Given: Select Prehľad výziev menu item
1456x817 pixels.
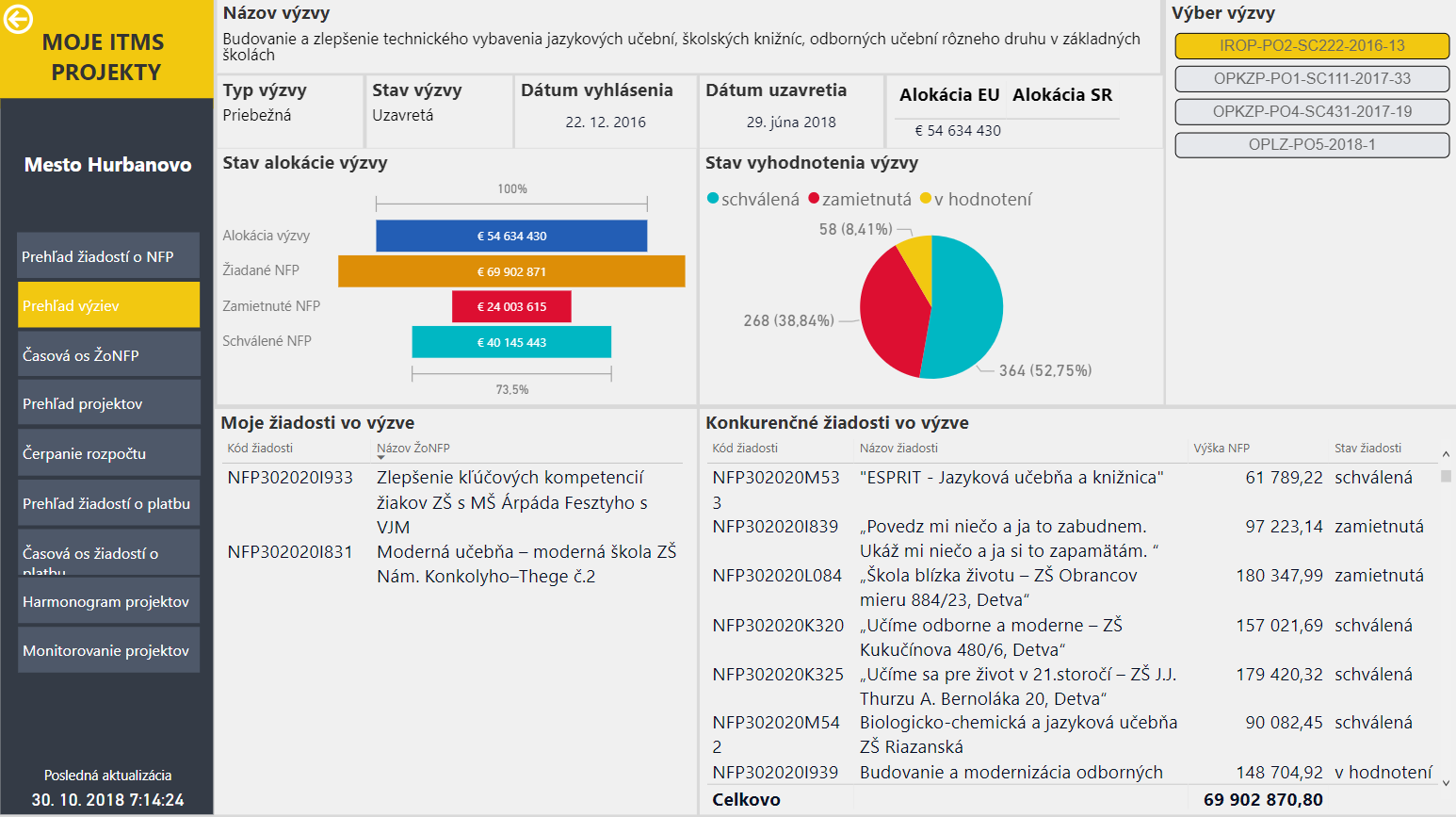Looking at the screenshot, I should click(x=108, y=305).
